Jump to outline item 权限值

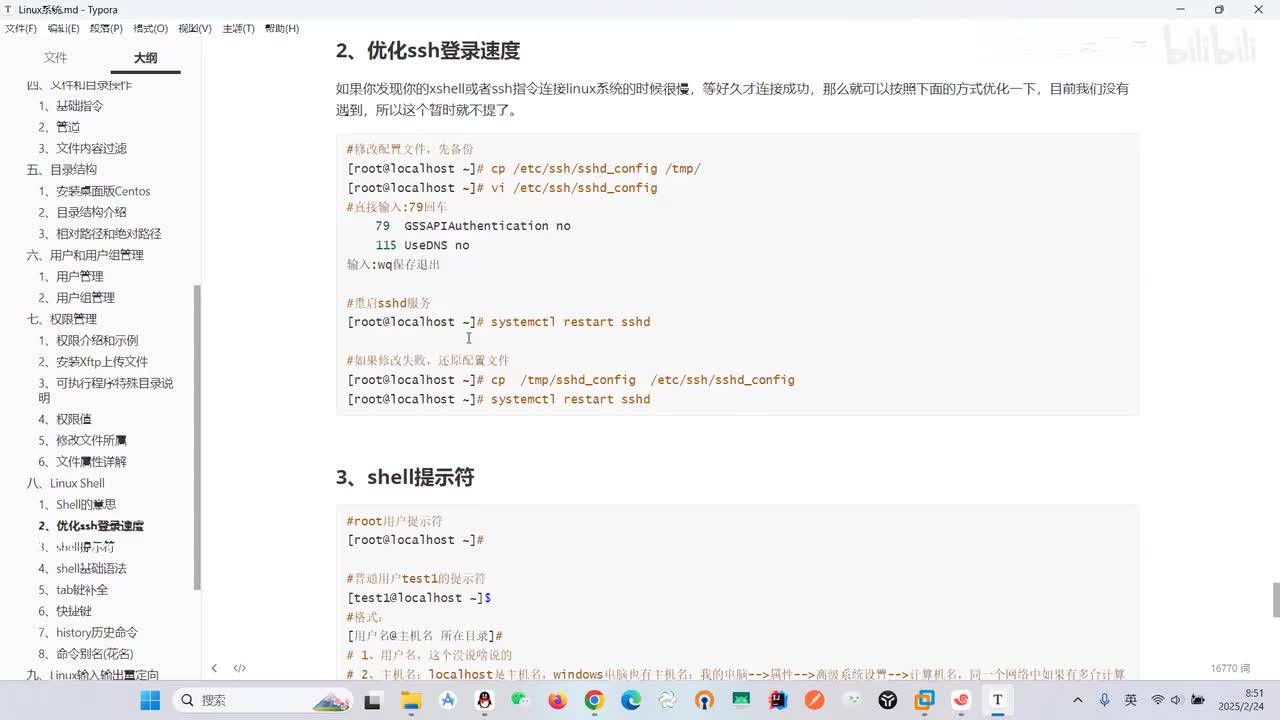[x=73, y=419]
